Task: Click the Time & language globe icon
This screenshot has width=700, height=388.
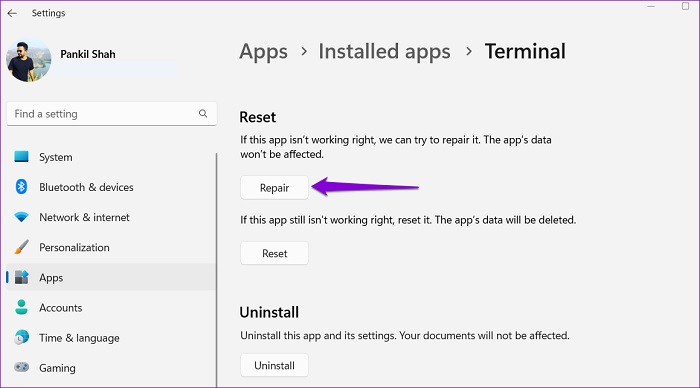Action: tap(21, 338)
